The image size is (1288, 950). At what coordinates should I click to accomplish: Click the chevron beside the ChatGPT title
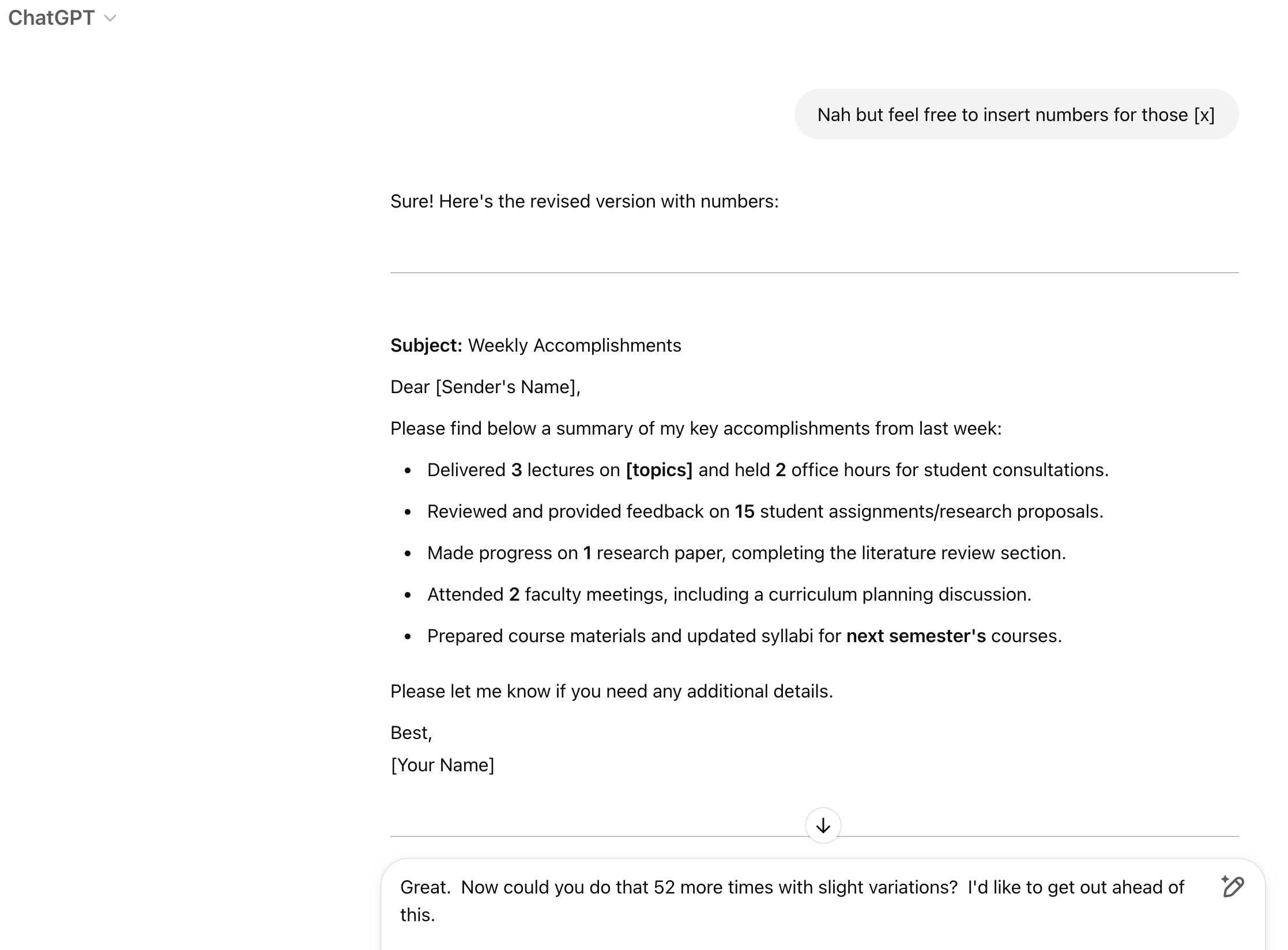[x=110, y=18]
